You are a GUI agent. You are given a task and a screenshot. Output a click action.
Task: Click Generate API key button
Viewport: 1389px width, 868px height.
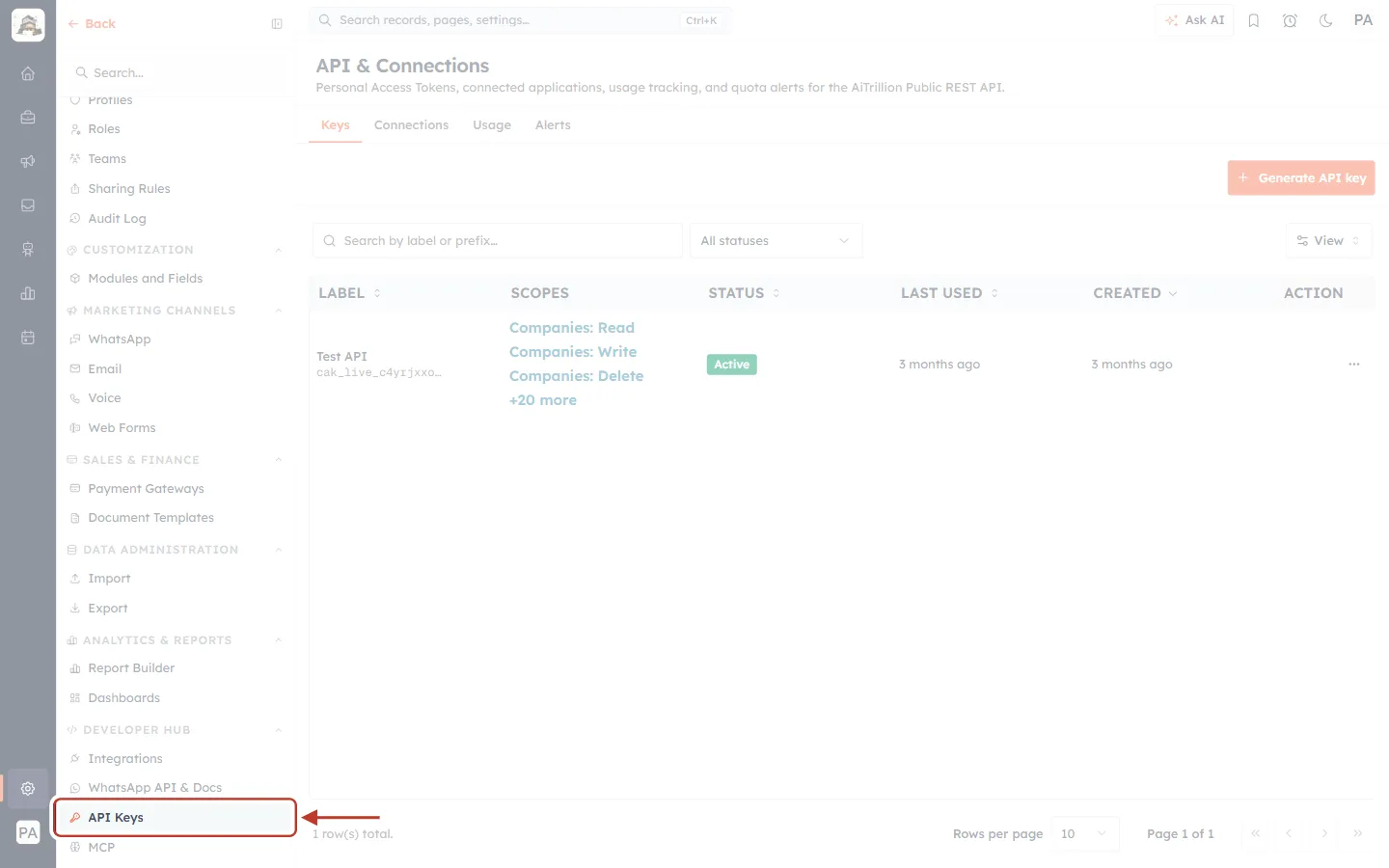coord(1301,178)
